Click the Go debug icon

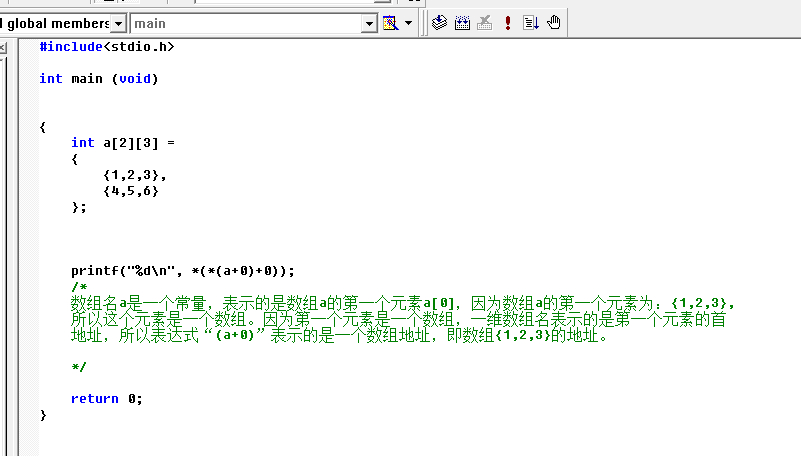tap(531, 23)
